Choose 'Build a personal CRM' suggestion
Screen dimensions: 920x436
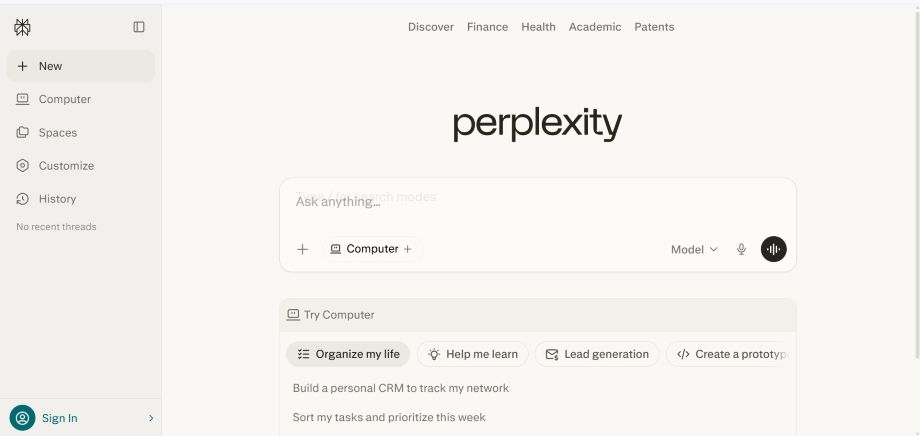tap(400, 388)
